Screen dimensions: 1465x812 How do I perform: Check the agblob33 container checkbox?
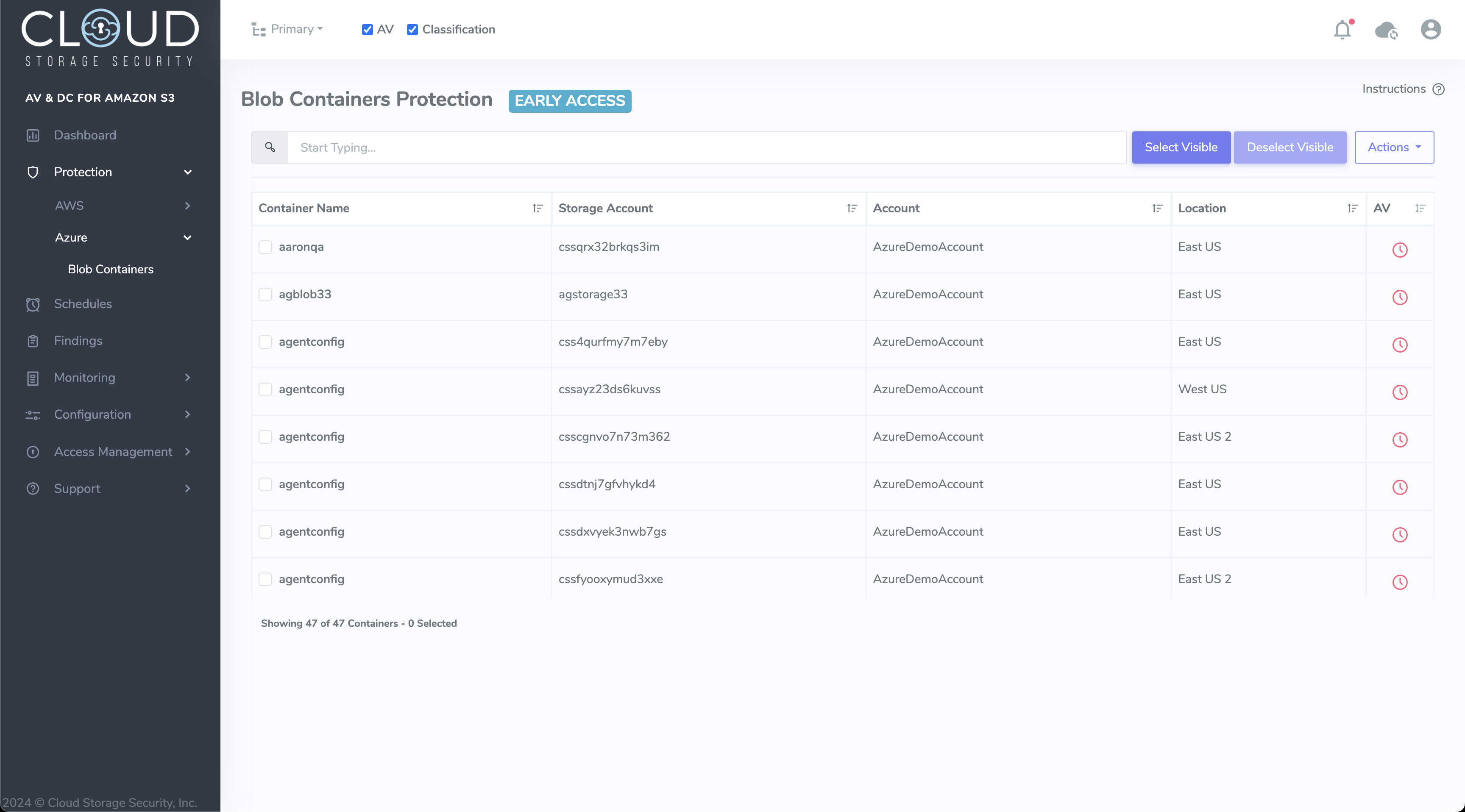coord(265,295)
